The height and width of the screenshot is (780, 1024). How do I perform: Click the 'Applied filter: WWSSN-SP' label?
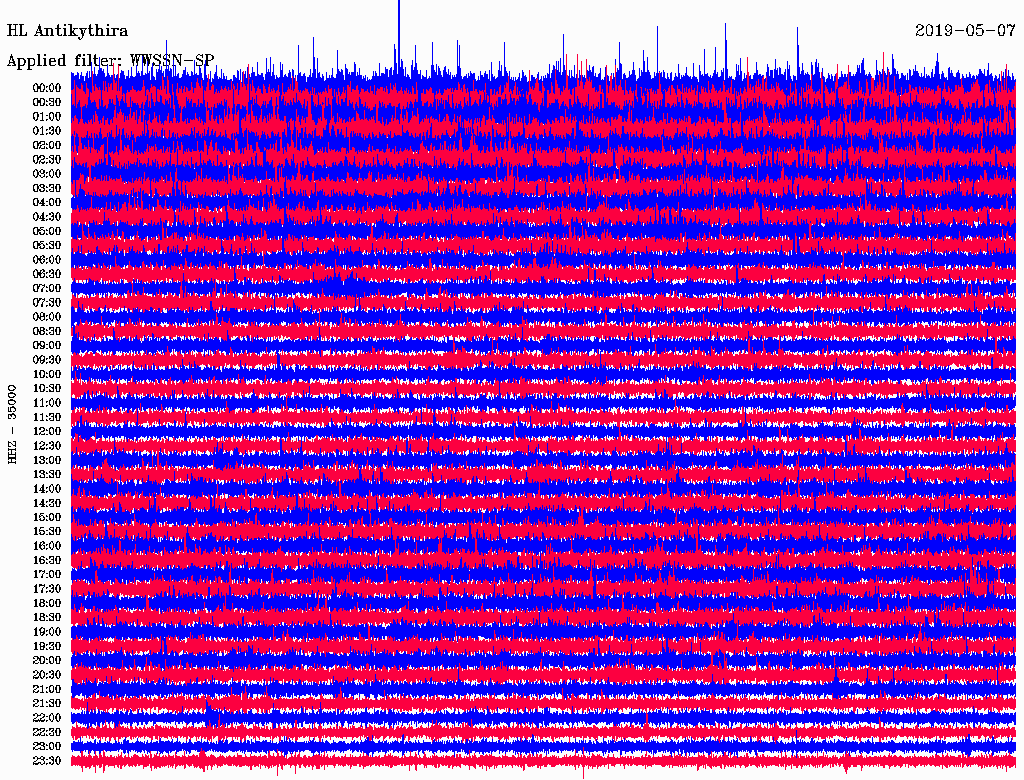(x=110, y=61)
